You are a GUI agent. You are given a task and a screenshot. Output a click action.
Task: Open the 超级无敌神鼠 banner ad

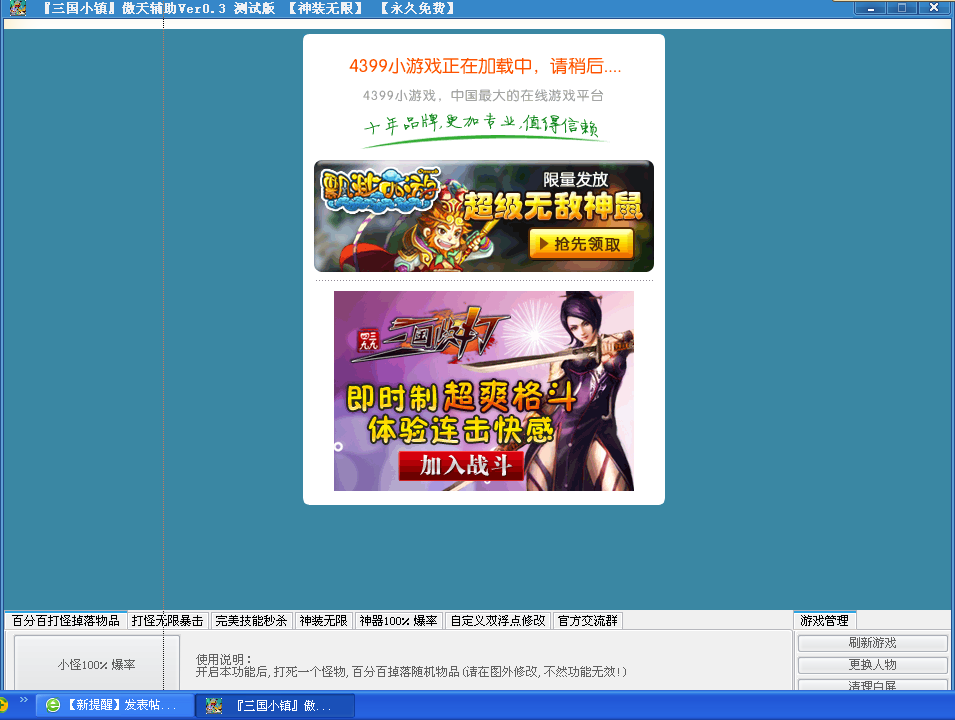[484, 216]
